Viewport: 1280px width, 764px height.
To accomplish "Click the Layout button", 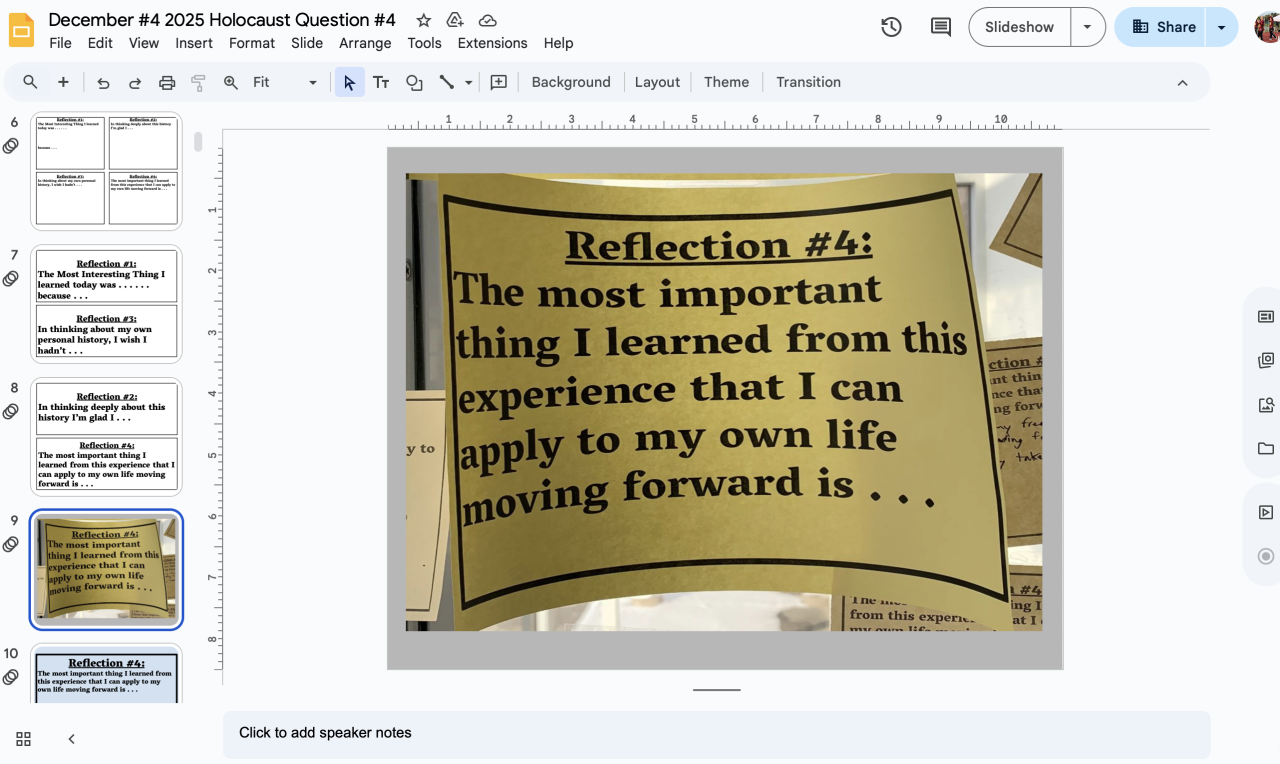I will 657,82.
